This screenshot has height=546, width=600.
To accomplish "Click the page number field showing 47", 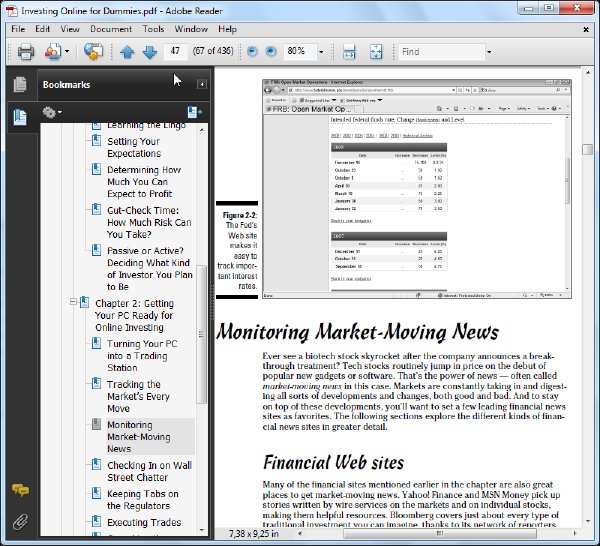I will point(175,51).
